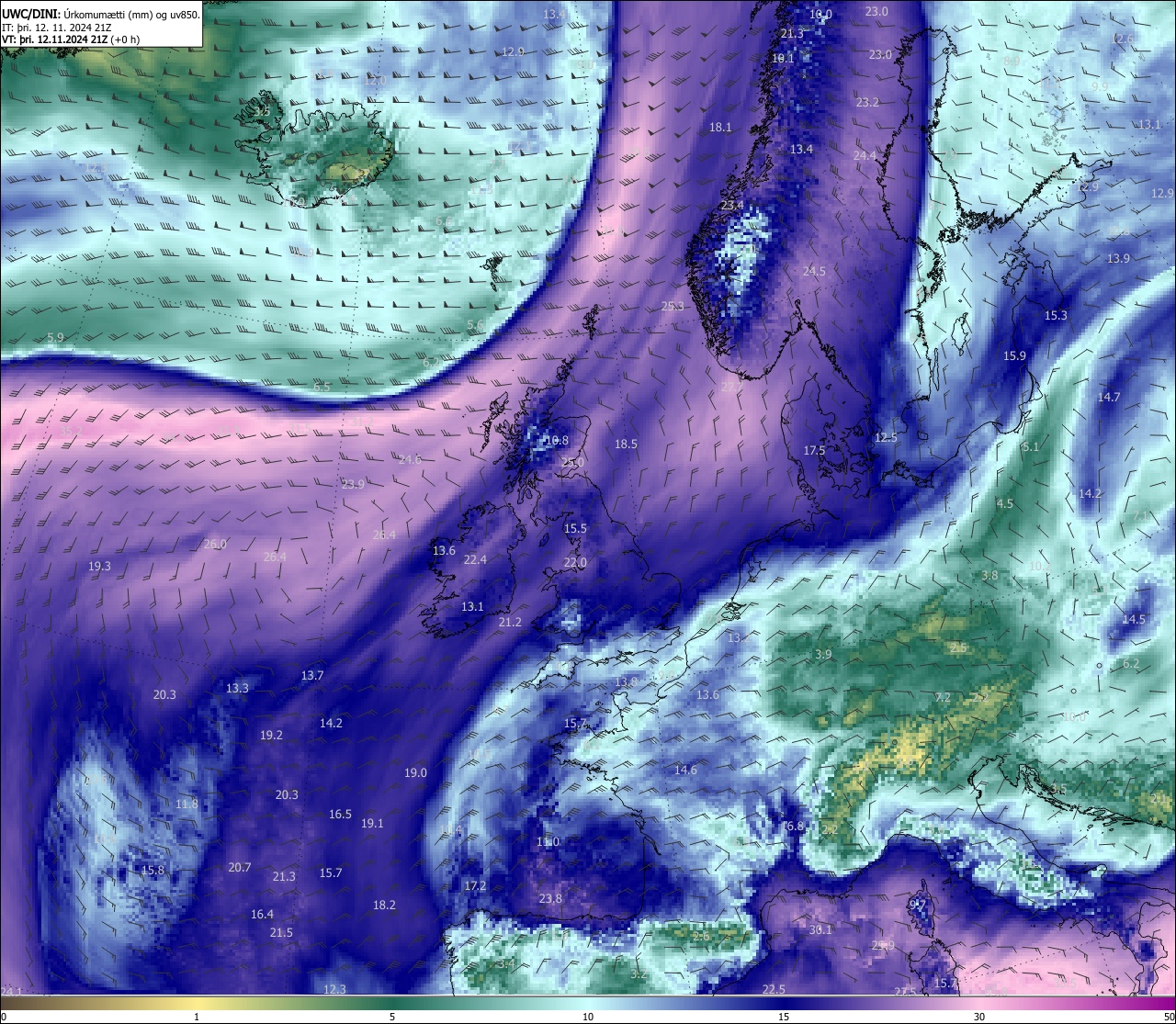Click the 19.0 value label
The height and width of the screenshot is (1024, 1176).
click(x=415, y=772)
